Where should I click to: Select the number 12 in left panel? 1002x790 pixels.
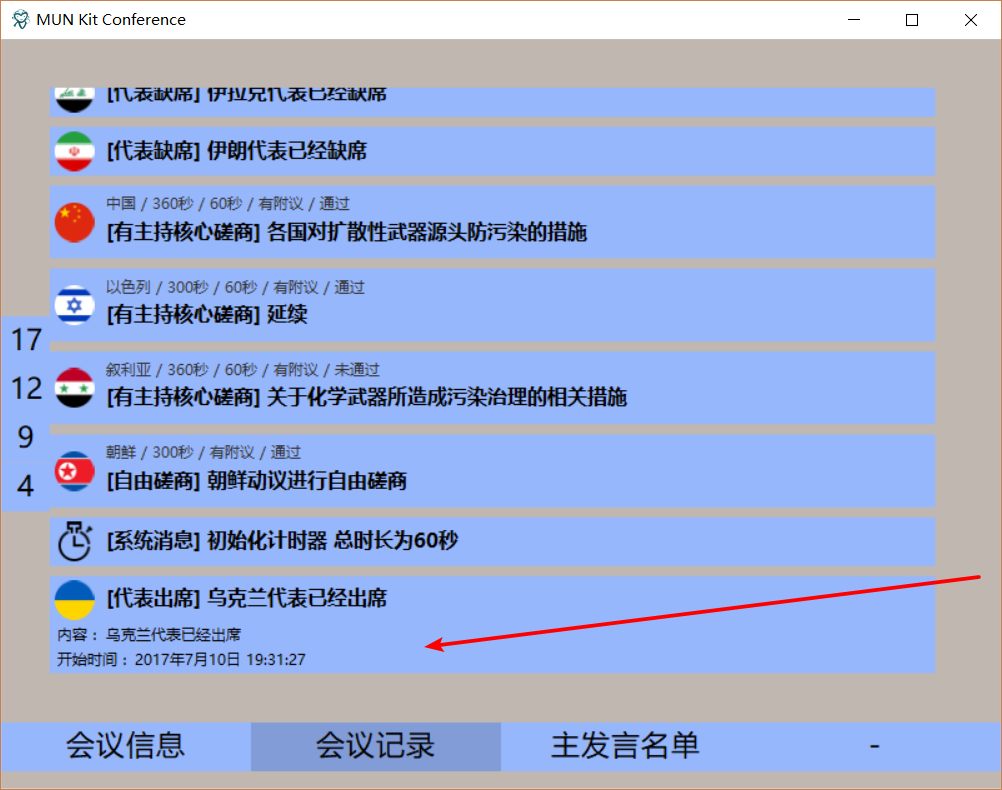coord(25,388)
